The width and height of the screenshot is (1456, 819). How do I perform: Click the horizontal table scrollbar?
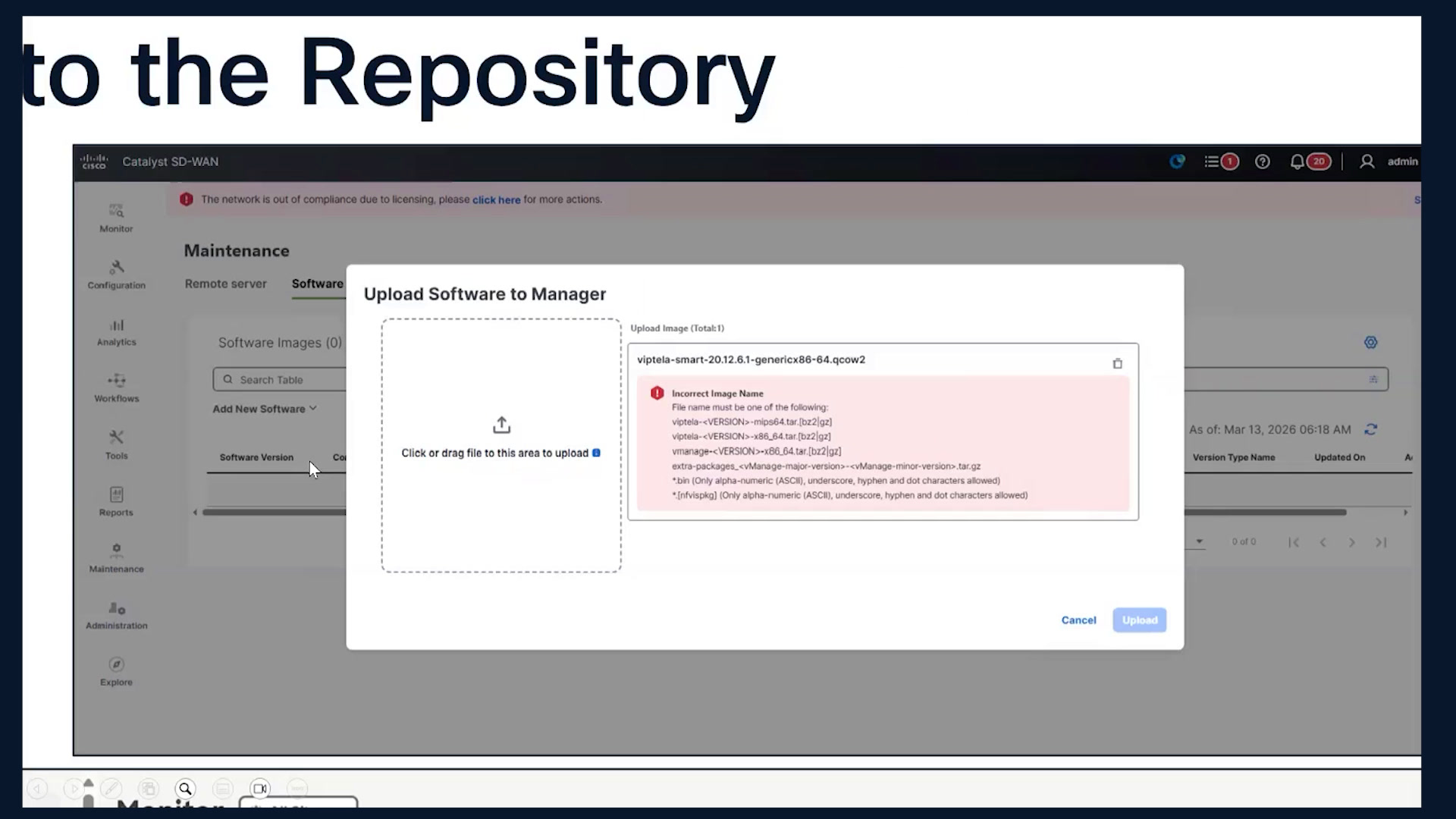274,513
